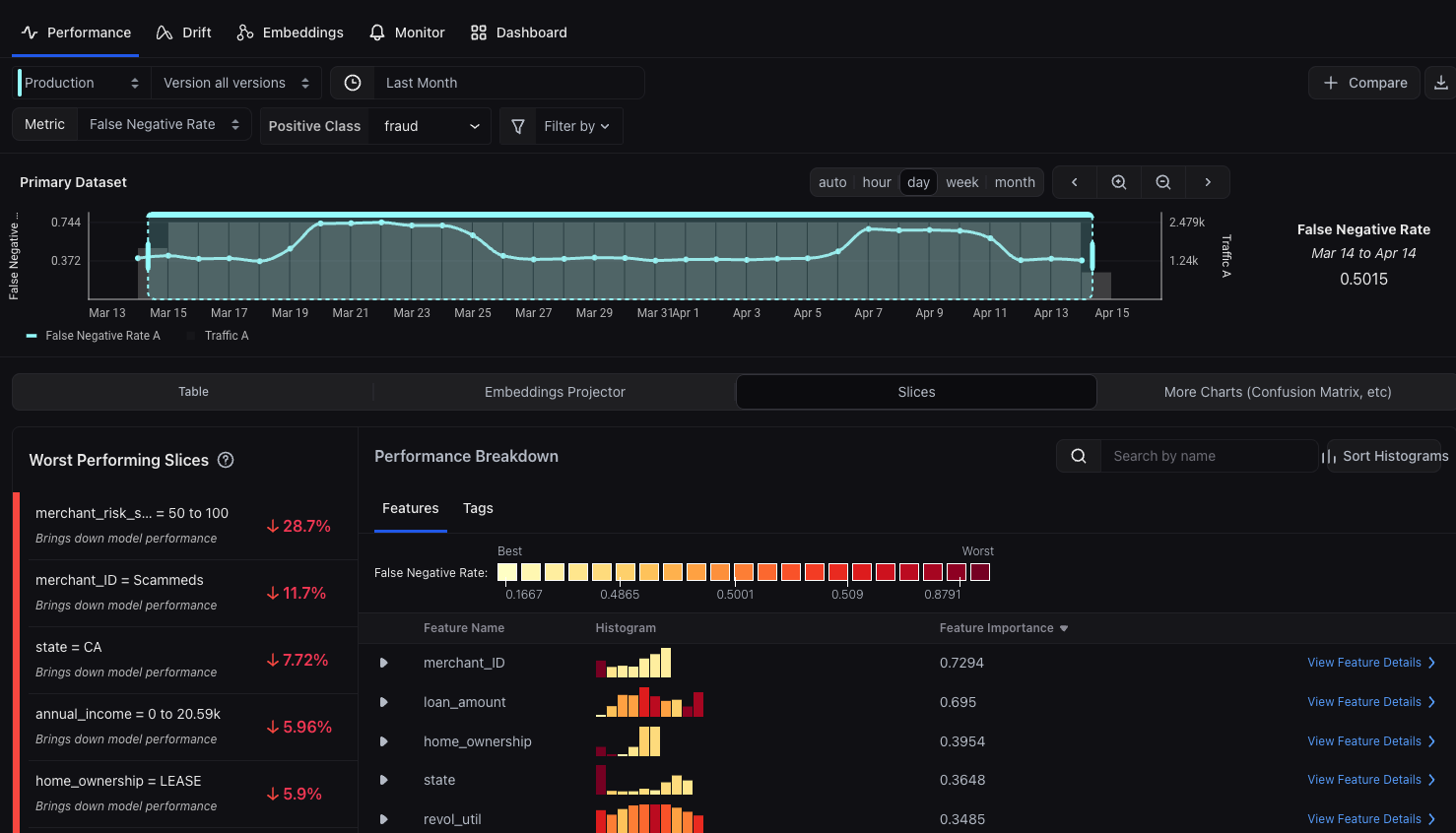Expand the merchant_ID feature row
This screenshot has height=833, width=1456.
point(383,663)
